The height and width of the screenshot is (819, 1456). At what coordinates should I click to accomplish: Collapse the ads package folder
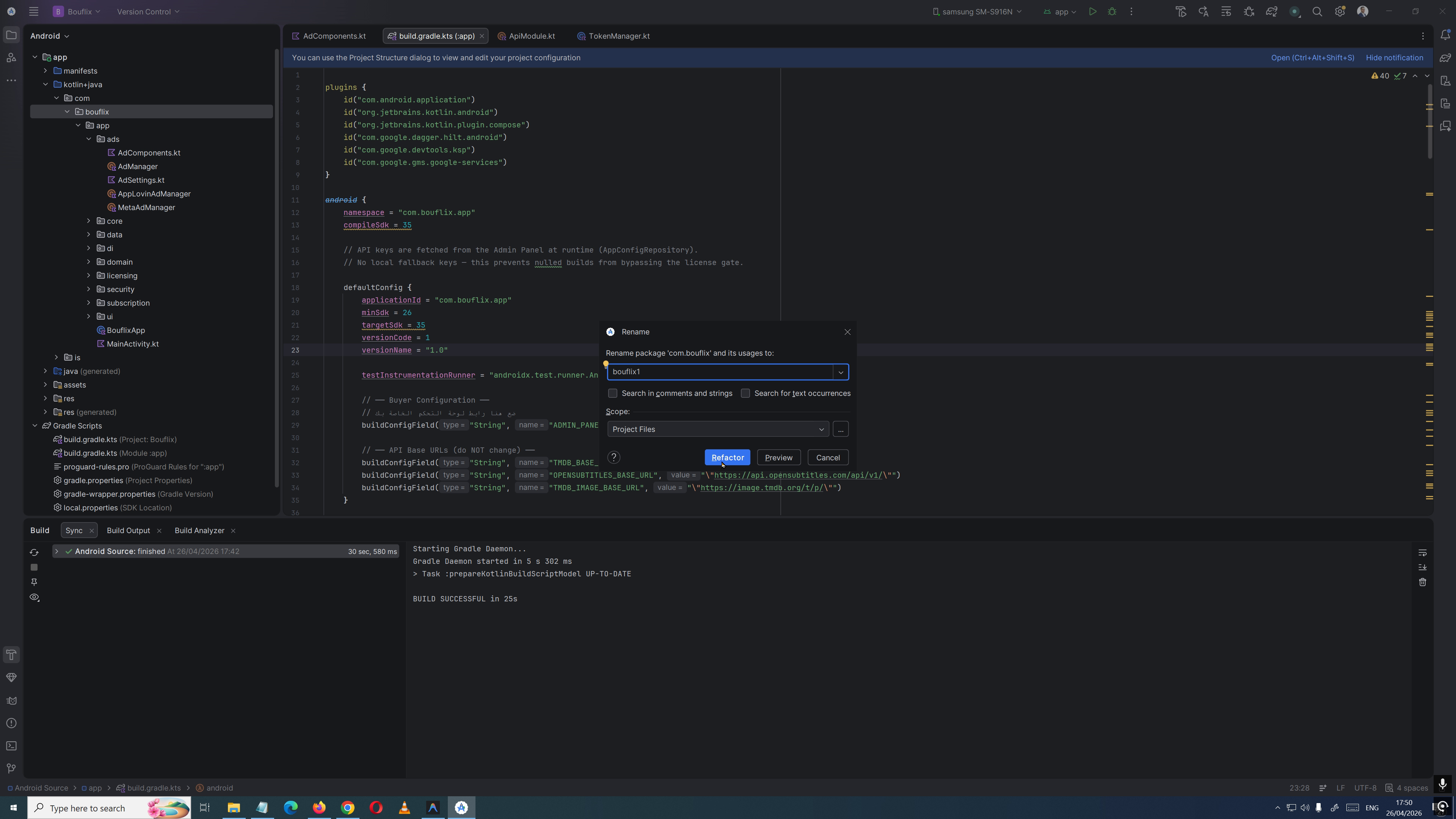(88, 139)
